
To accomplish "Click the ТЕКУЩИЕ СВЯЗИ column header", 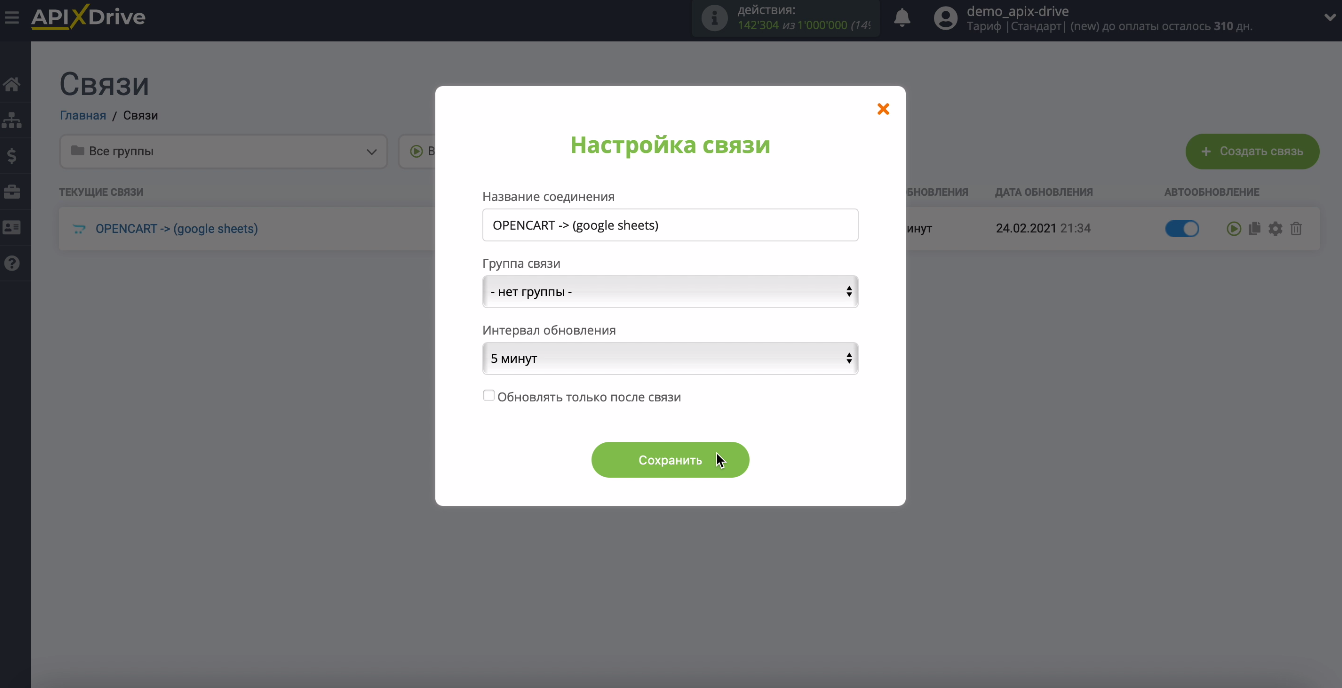I will (x=101, y=192).
